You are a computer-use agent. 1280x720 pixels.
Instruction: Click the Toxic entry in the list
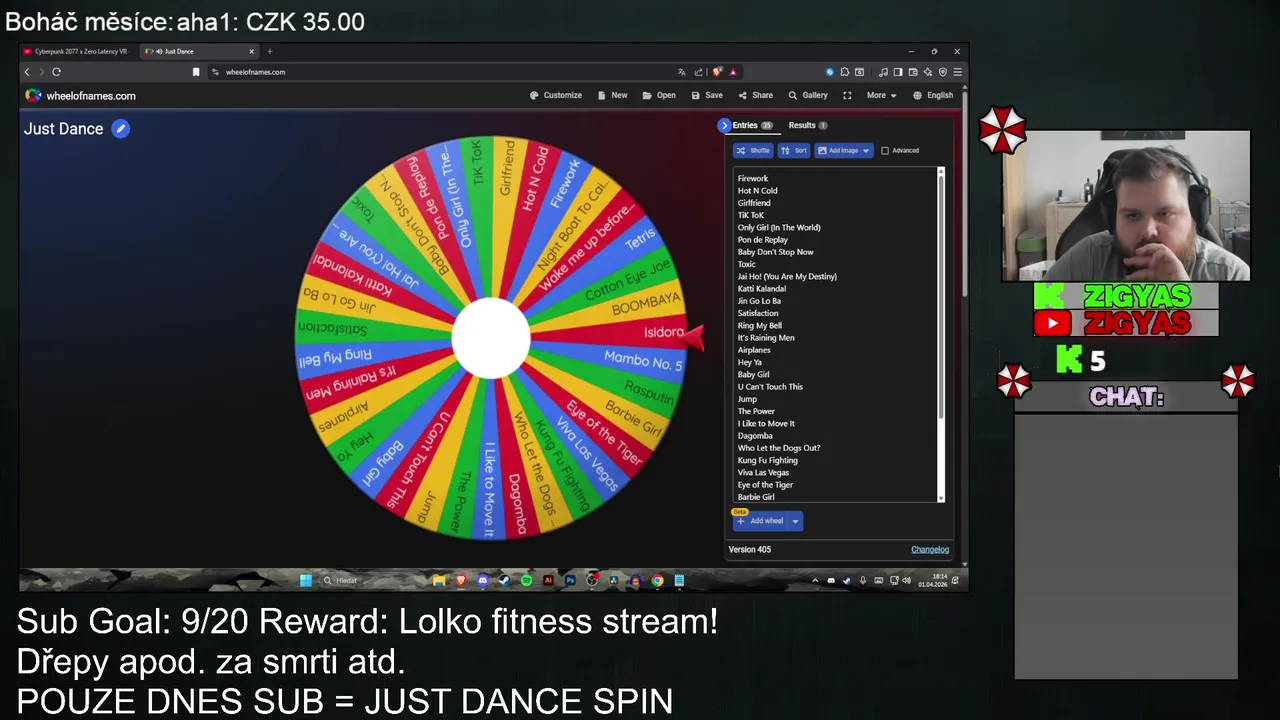click(x=746, y=264)
